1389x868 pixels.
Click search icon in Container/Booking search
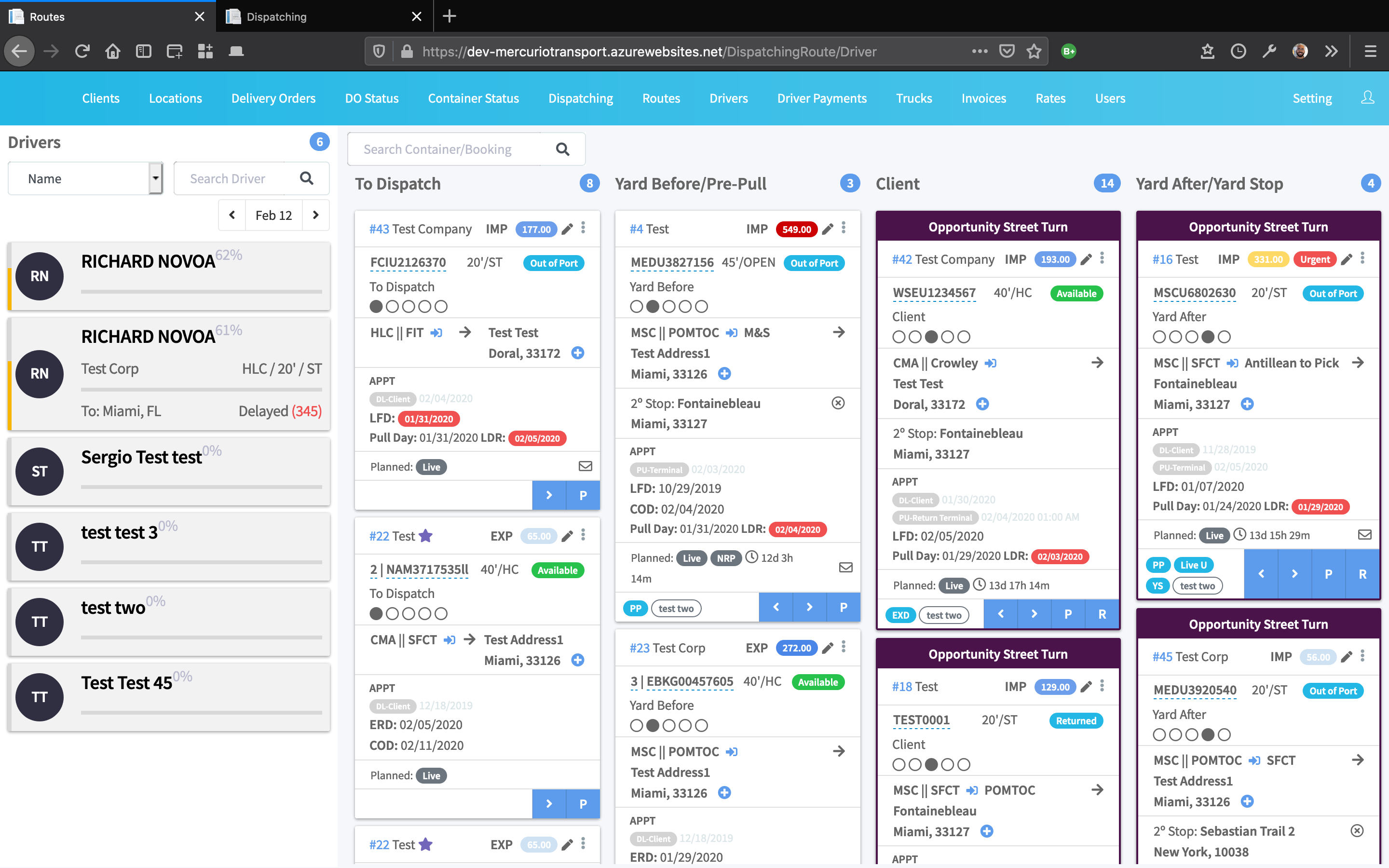[562, 149]
